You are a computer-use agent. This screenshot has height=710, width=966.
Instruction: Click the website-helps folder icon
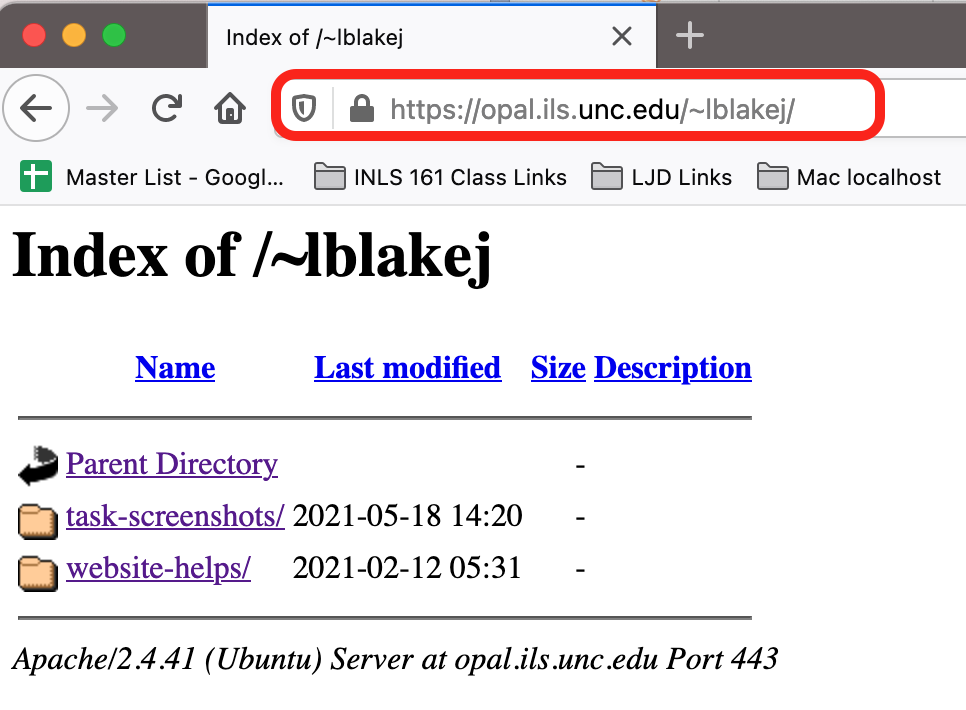38,571
